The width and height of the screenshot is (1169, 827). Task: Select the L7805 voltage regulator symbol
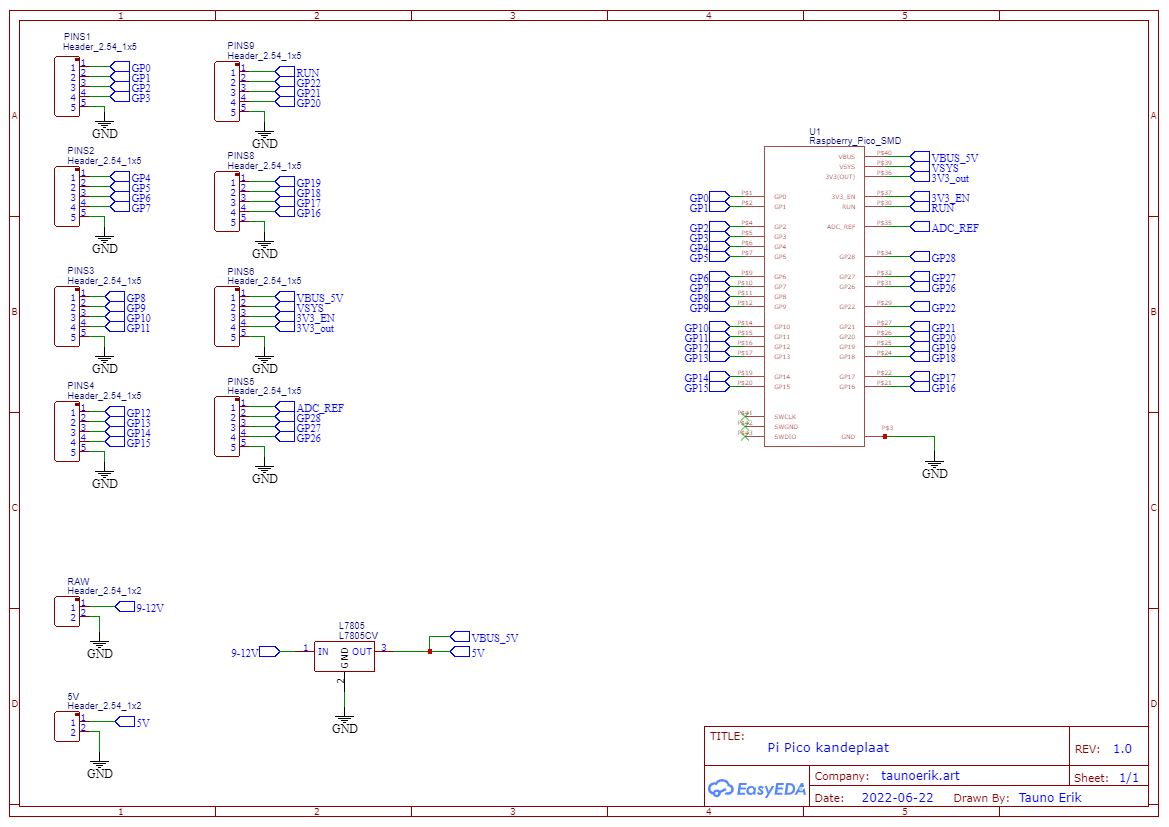pyautogui.click(x=344, y=657)
